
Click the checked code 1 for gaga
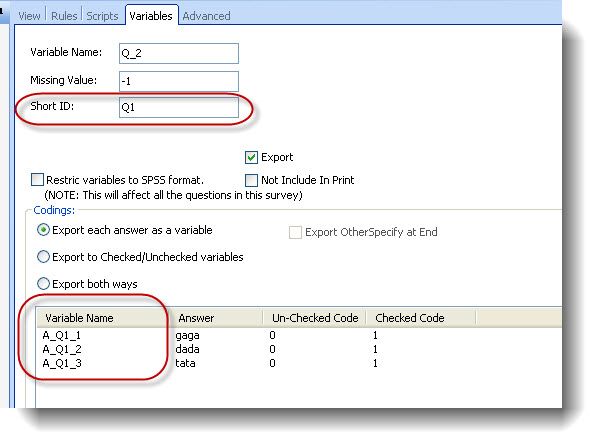coord(375,335)
